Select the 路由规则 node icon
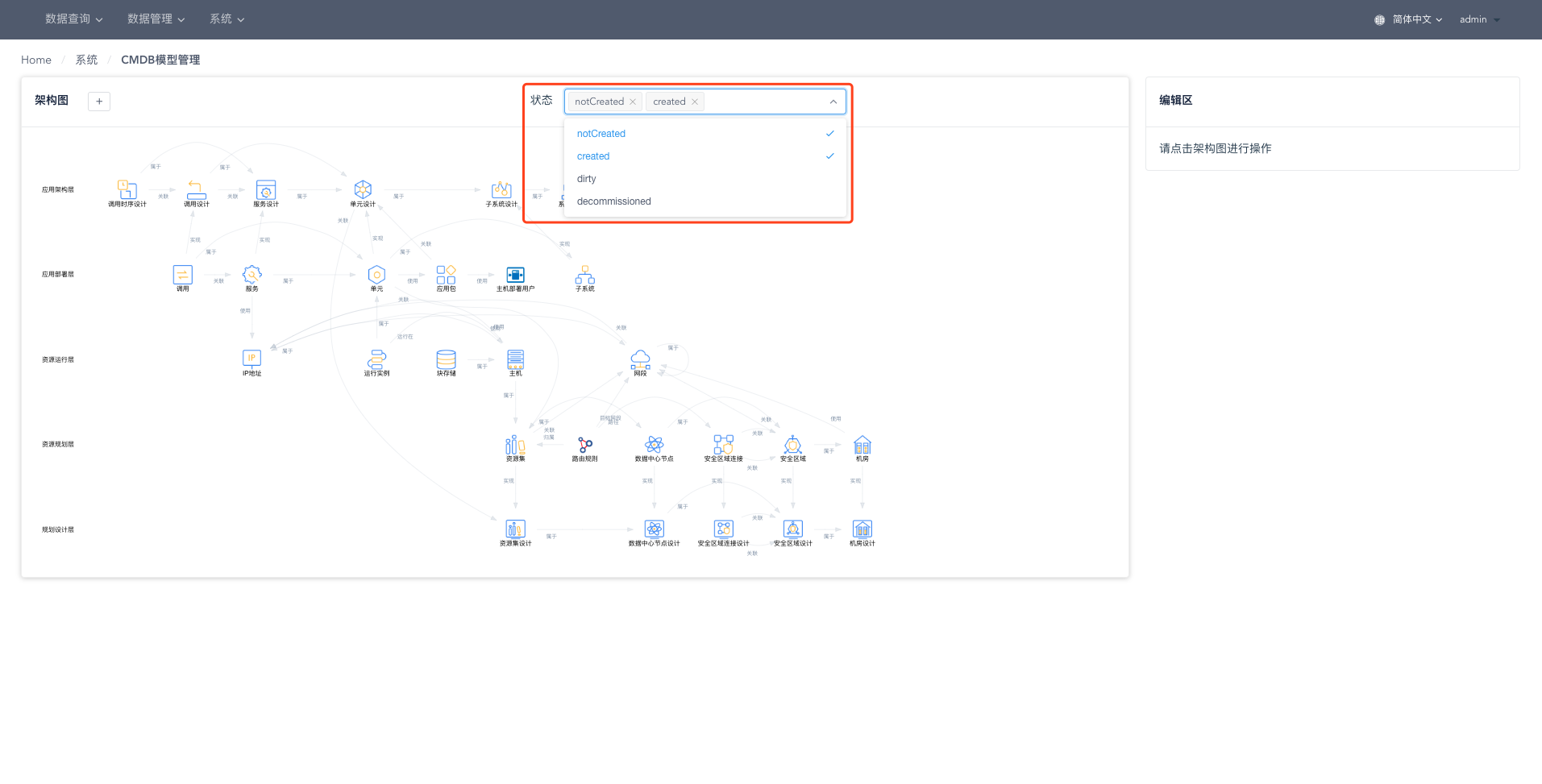 click(584, 444)
